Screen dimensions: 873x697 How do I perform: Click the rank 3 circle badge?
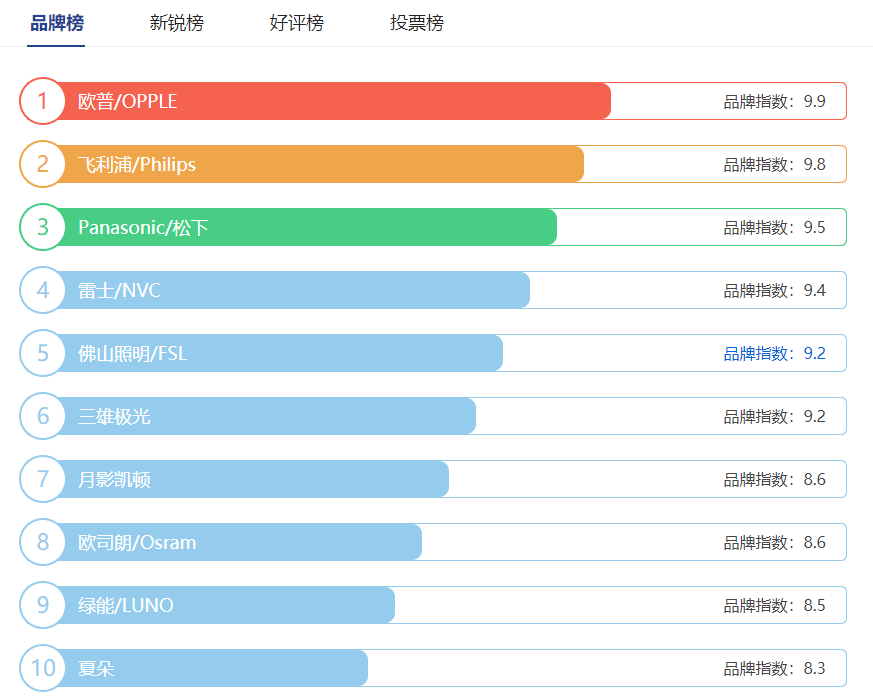click(43, 227)
